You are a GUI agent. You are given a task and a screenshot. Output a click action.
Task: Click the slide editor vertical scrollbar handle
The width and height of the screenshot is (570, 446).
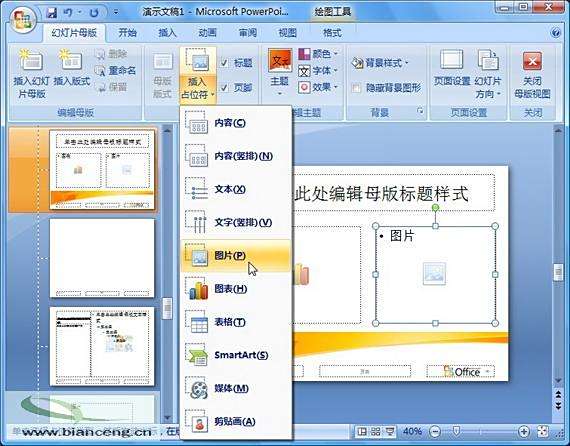coord(558,272)
